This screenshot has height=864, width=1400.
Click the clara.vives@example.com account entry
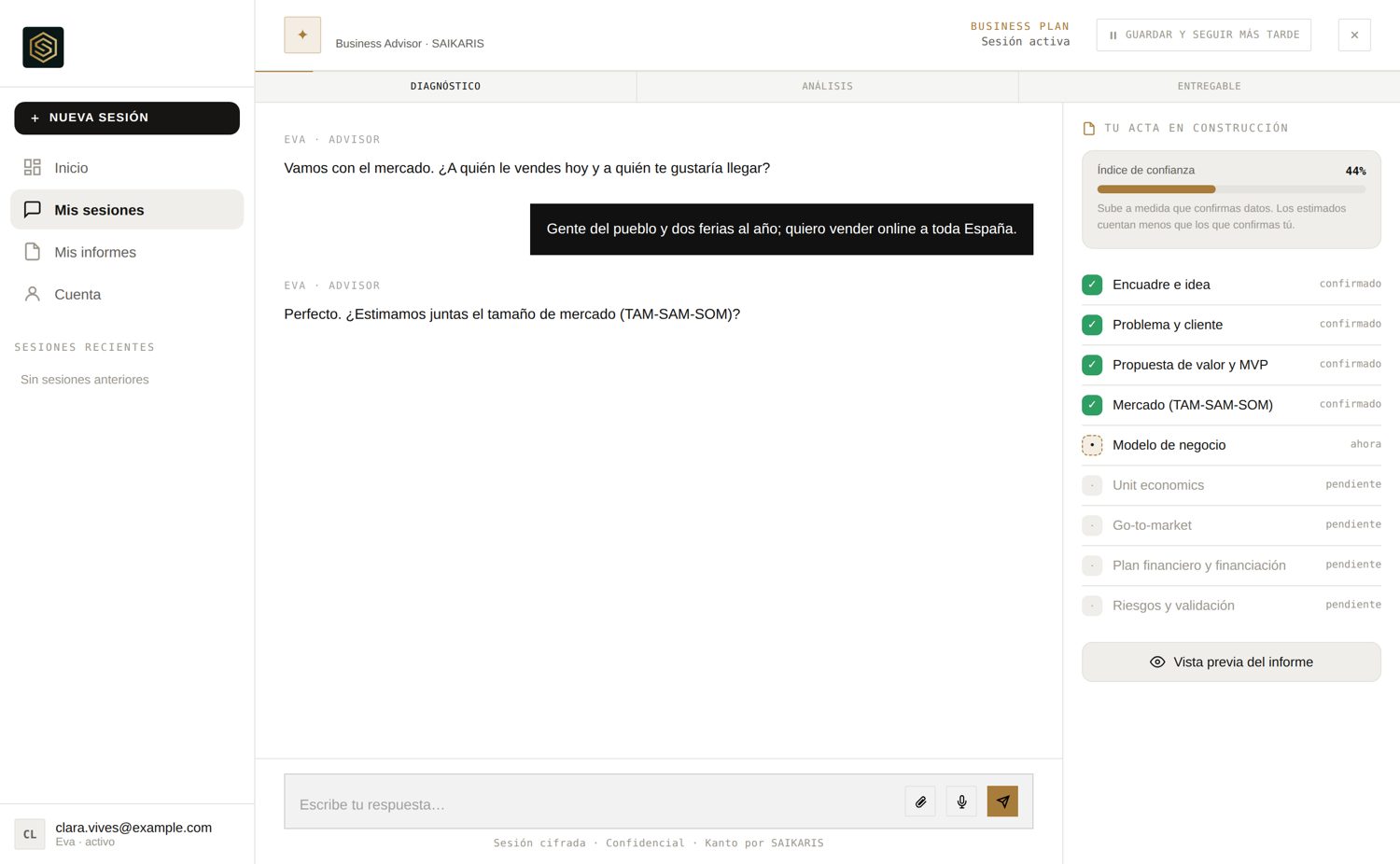(x=127, y=834)
